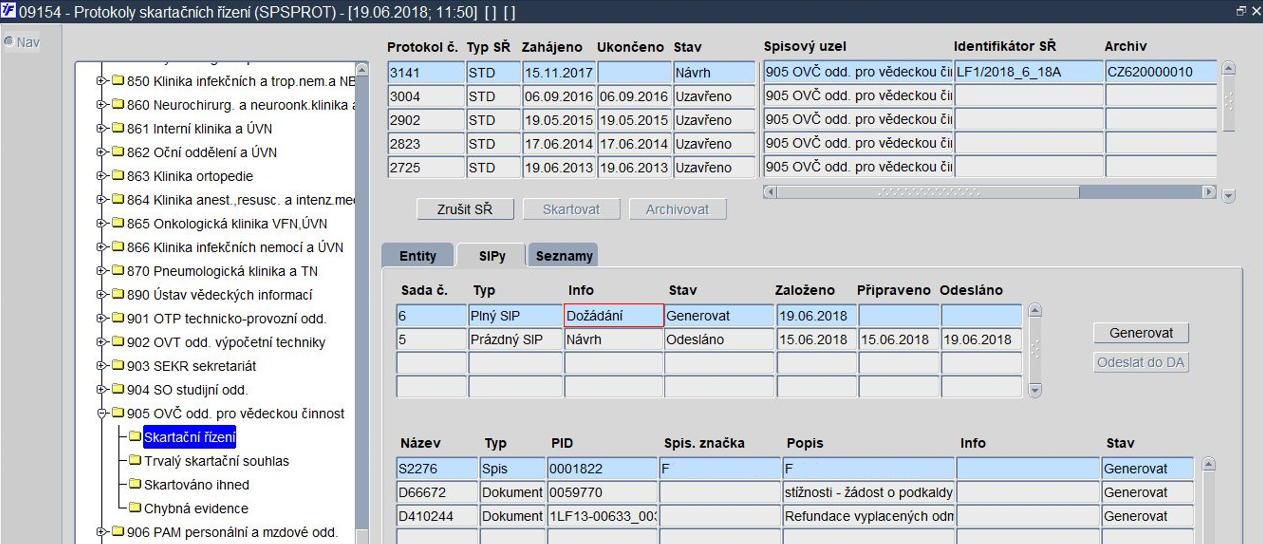Click folder icon of 902 OVT odd.
The image size is (1263, 544).
click(117, 342)
